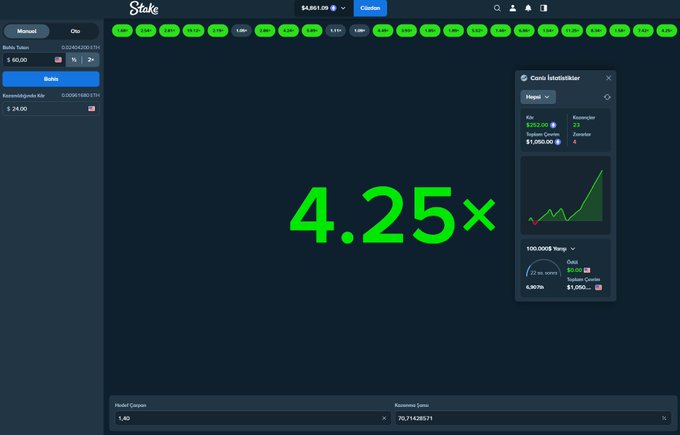The image size is (680, 435).
Task: Click the 4 losses count
Action: pos(575,142)
